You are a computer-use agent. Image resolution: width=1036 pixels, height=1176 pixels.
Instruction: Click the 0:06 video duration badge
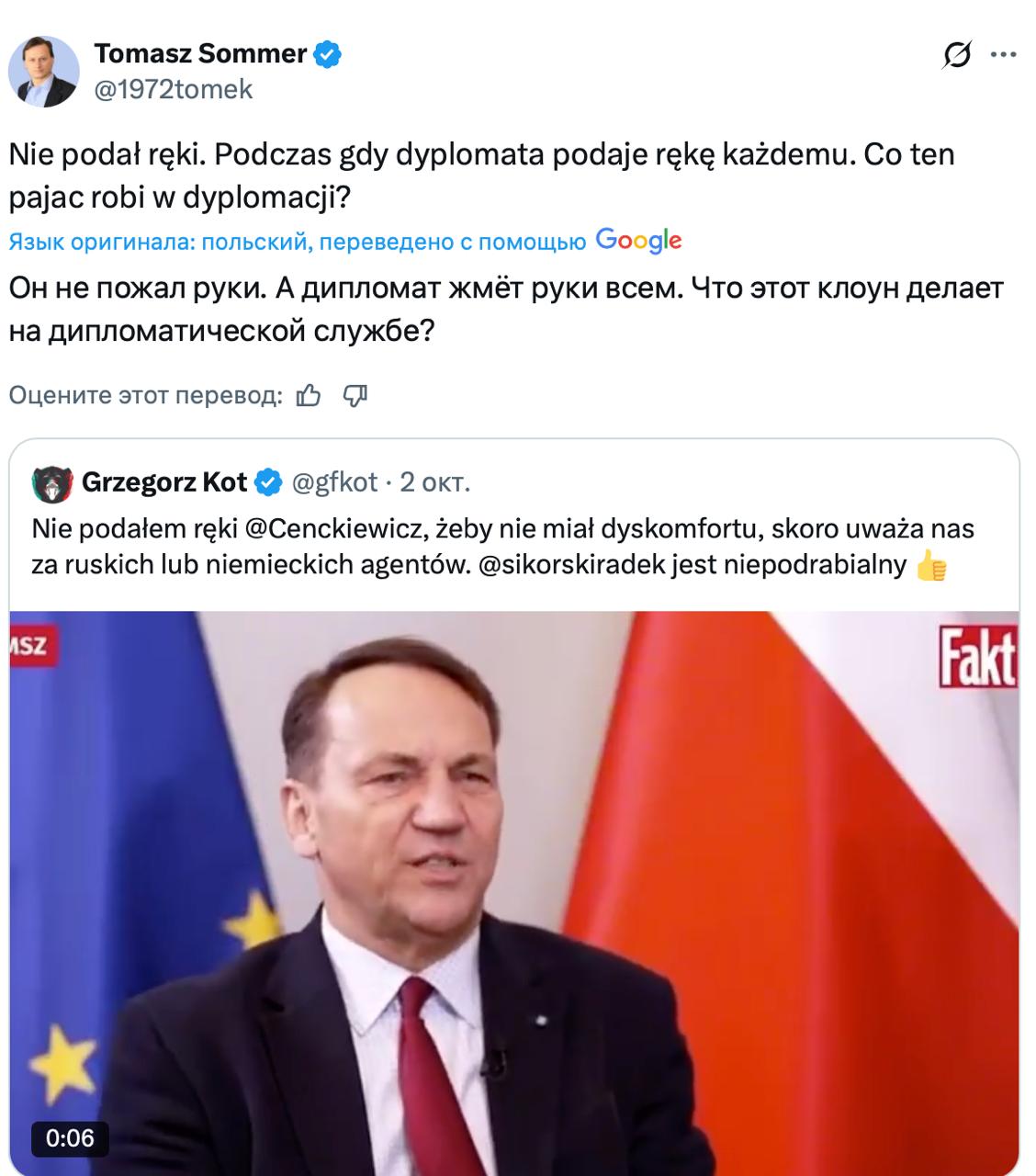[x=70, y=1138]
